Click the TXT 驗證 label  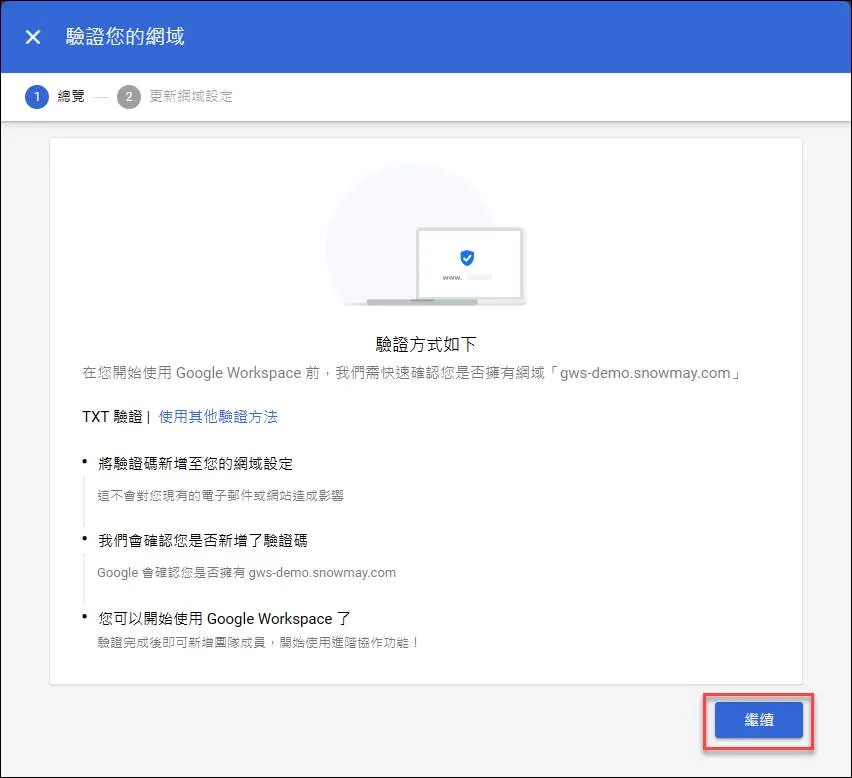tap(112, 417)
